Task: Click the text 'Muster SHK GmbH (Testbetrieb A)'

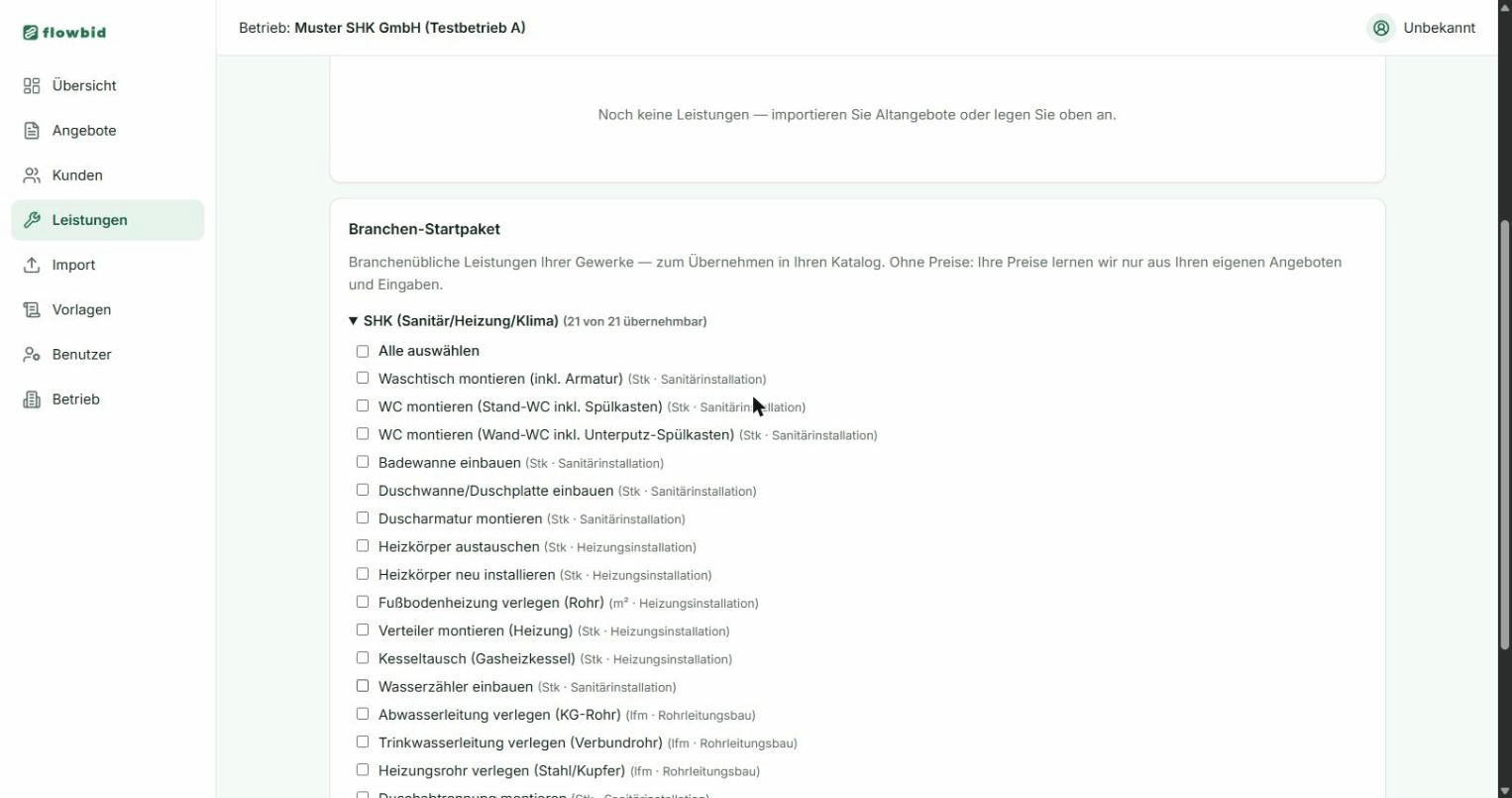Action: click(x=410, y=28)
